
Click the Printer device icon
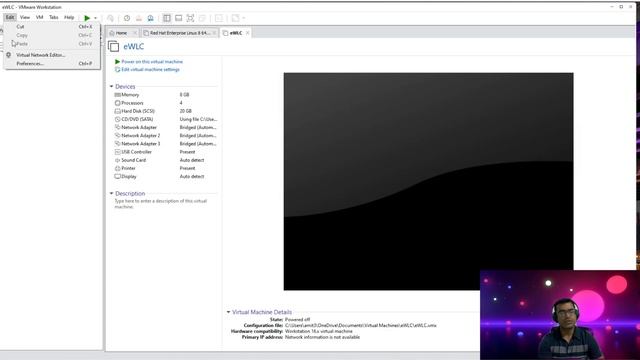click(118, 168)
